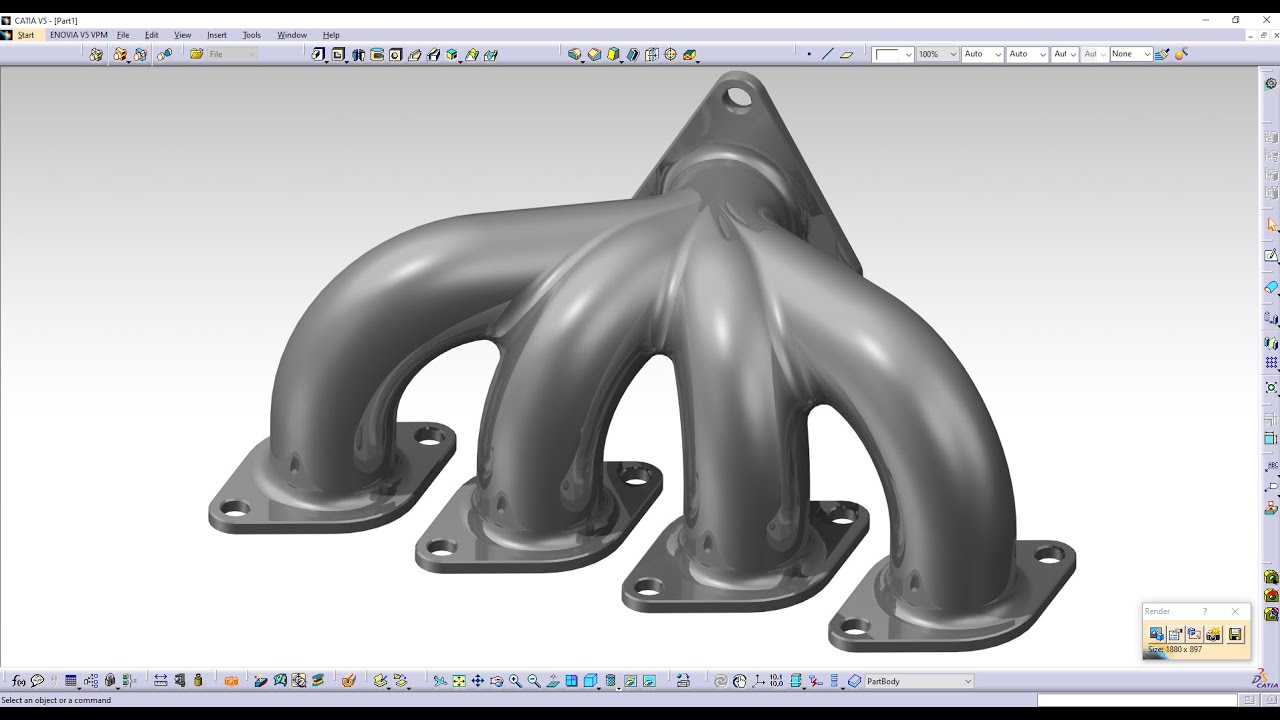Open the ENOVIA V5 VPM menu
The image size is (1280, 720).
coord(78,35)
